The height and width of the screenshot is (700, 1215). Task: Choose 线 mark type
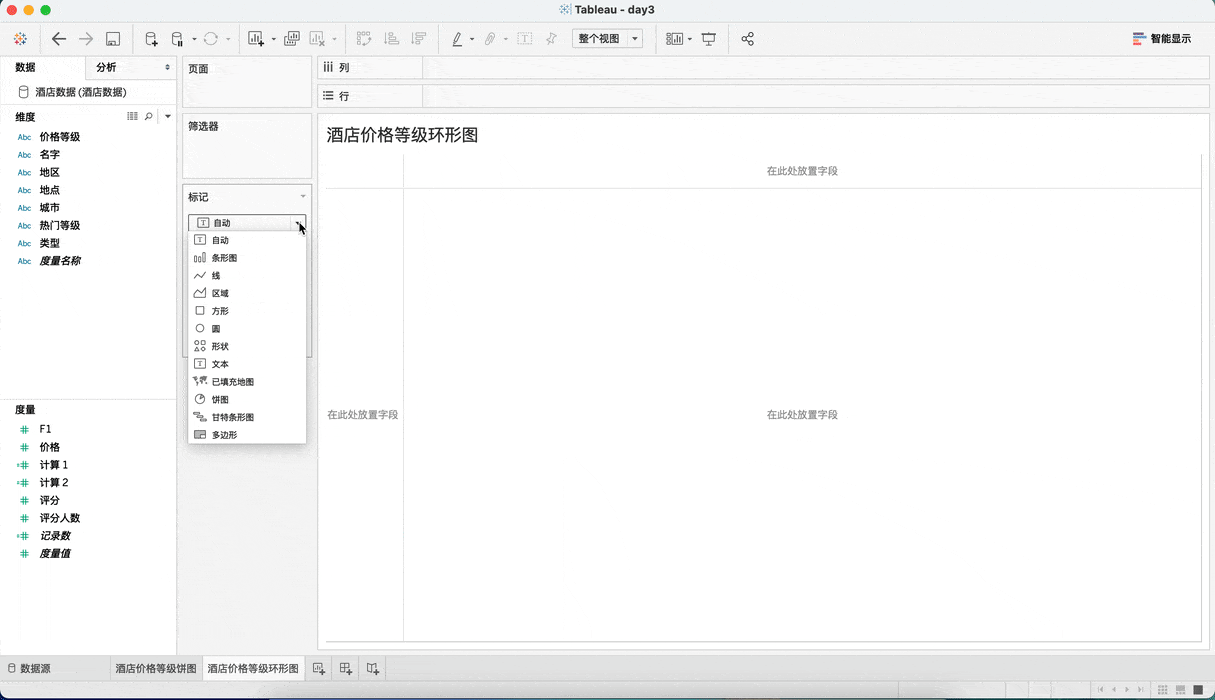[x=247, y=276]
